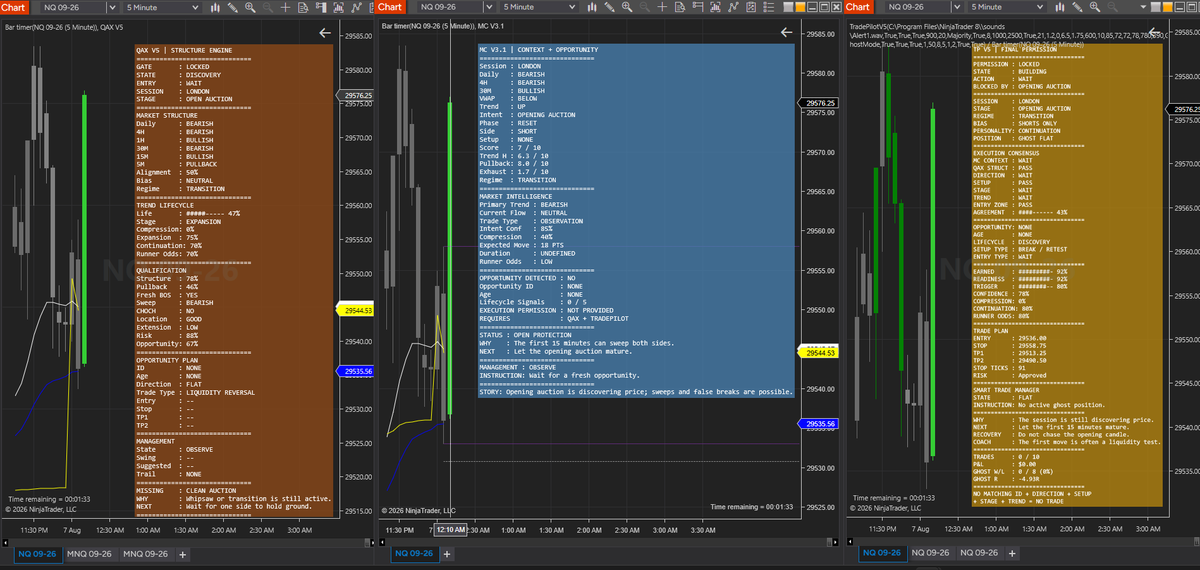The image size is (1200, 570).
Task: Switch to second NQ 09-26 tab, right window
Action: click(931, 553)
